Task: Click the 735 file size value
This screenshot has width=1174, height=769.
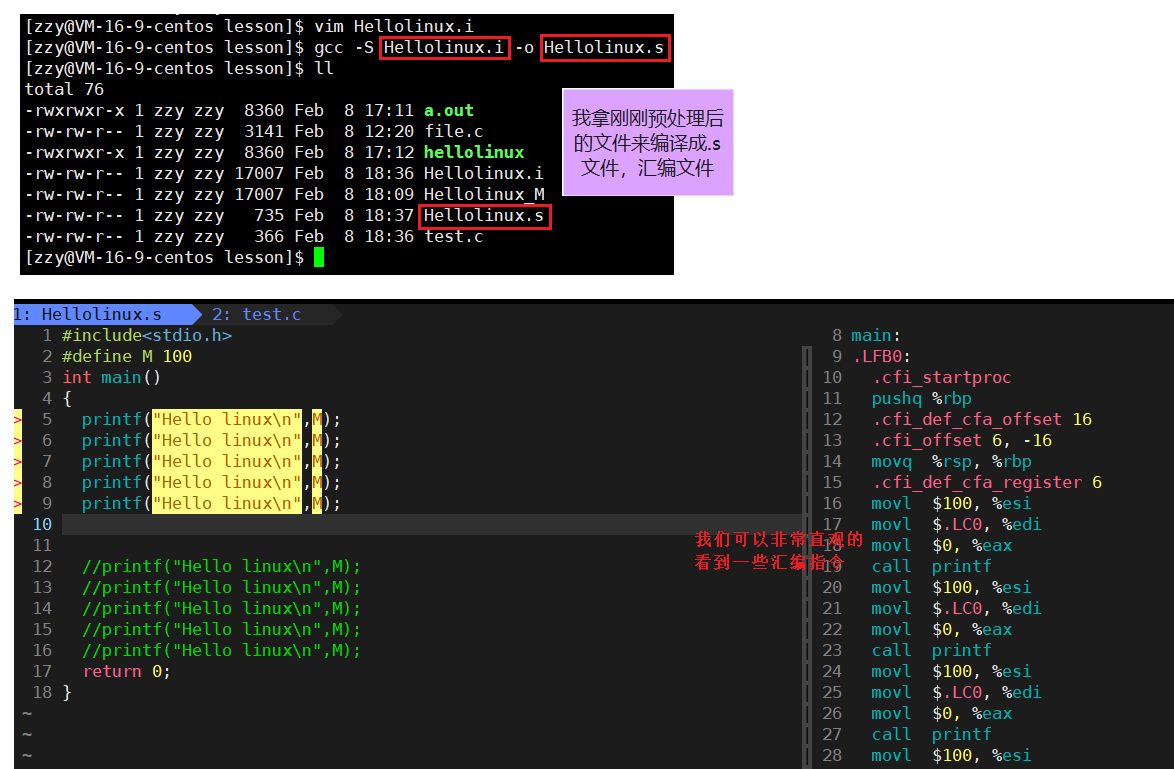Action: pos(269,216)
